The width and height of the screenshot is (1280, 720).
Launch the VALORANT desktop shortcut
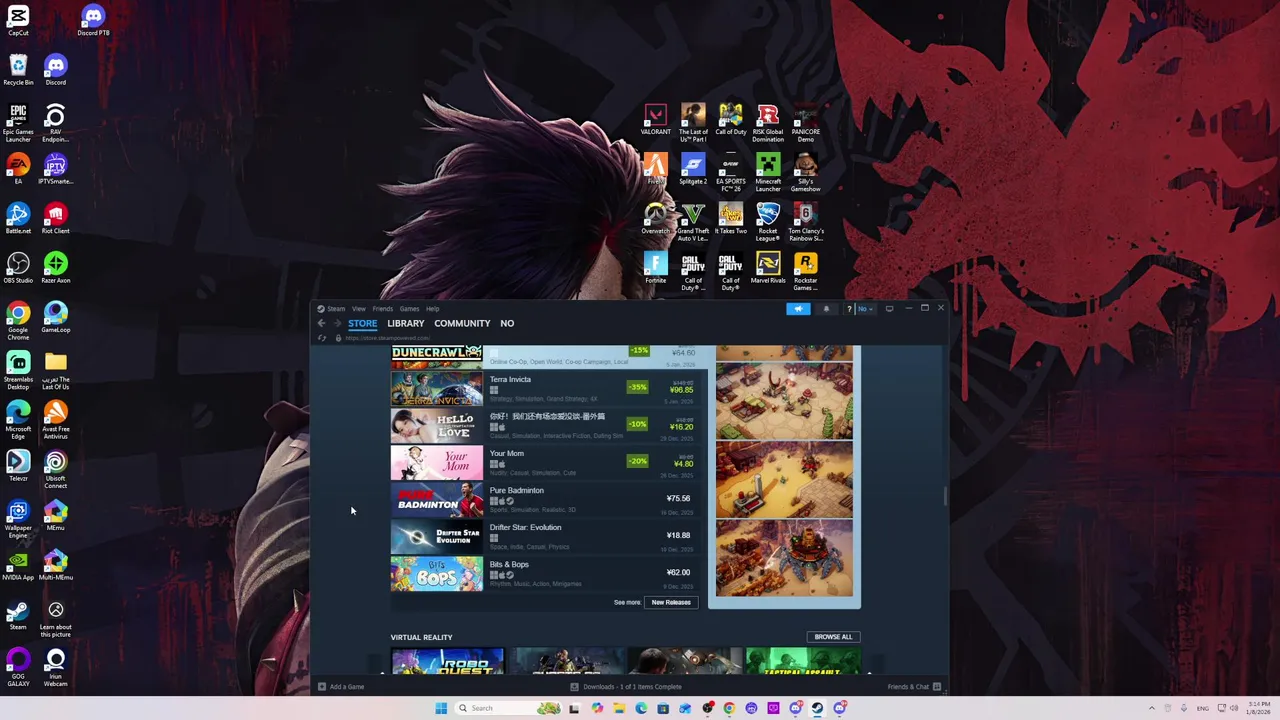[x=655, y=120]
